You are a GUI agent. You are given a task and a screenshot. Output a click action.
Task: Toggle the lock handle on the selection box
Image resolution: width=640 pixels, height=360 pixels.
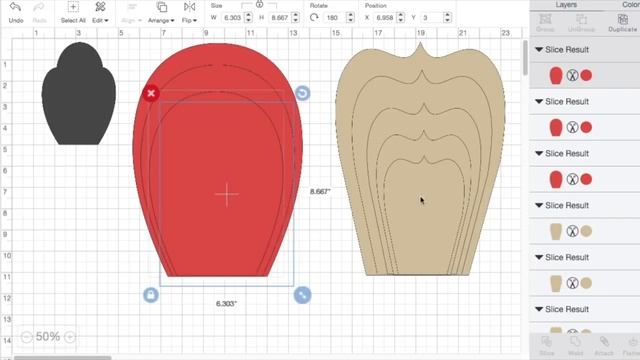151,295
